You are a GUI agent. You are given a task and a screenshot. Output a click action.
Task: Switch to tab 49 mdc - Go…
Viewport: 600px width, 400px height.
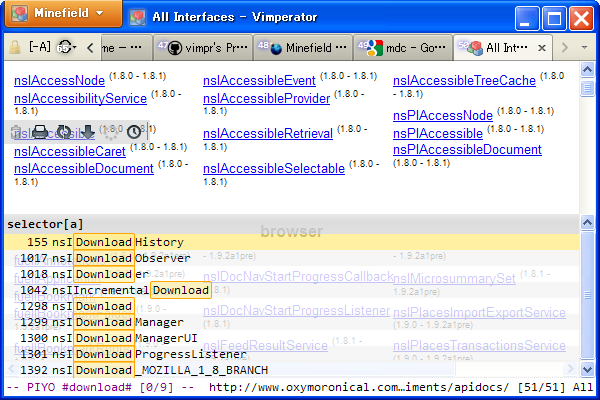coord(403,48)
